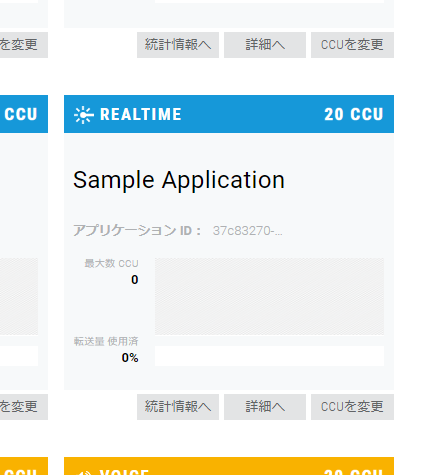
Task: Click the 最大数 CCU value 0
Action: tap(135, 280)
